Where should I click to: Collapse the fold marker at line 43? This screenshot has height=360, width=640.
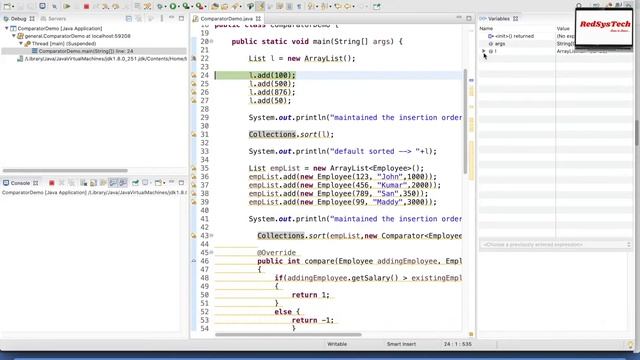(x=211, y=236)
